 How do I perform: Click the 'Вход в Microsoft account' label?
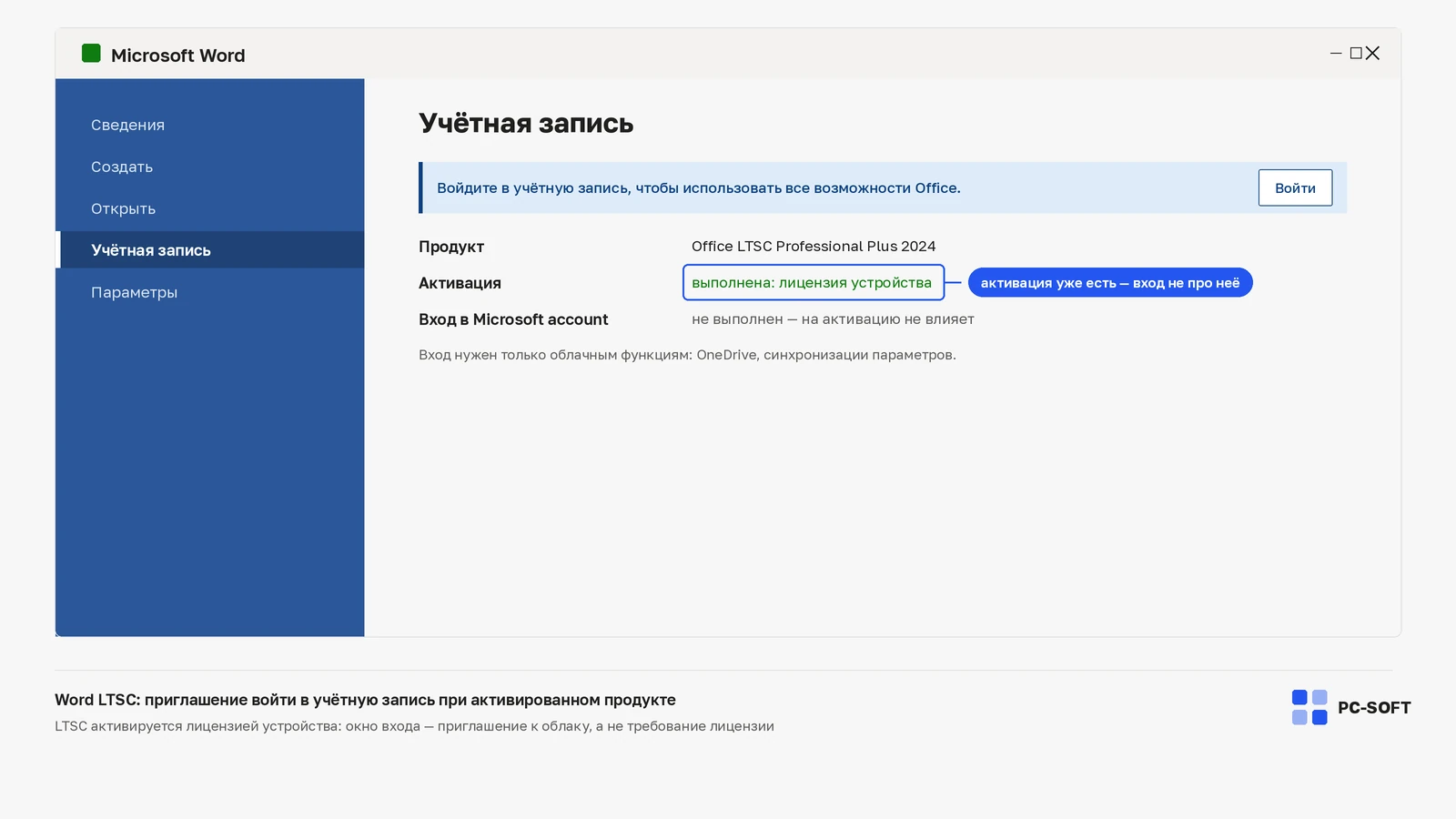tap(513, 319)
